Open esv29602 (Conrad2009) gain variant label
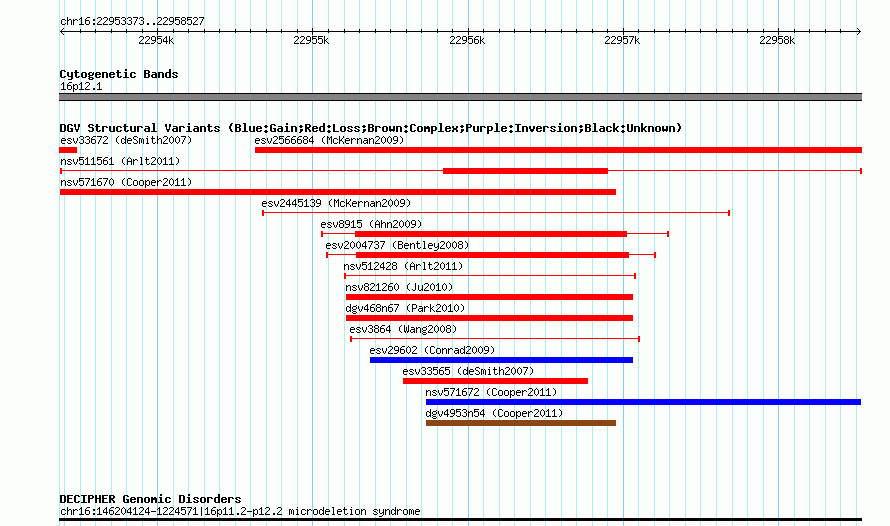 click(432, 350)
